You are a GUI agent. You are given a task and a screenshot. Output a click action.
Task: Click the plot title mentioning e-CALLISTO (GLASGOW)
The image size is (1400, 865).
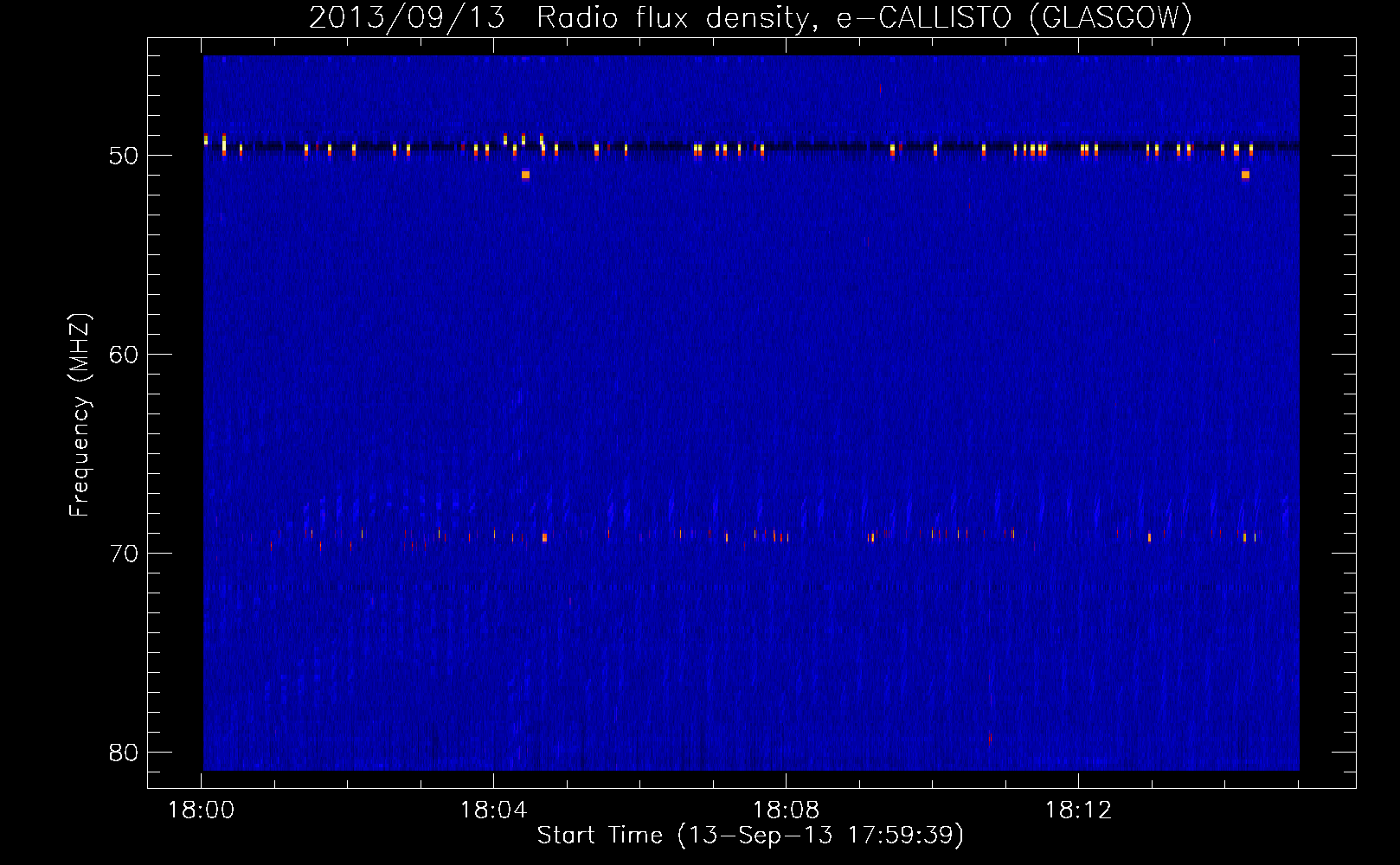[750, 17]
